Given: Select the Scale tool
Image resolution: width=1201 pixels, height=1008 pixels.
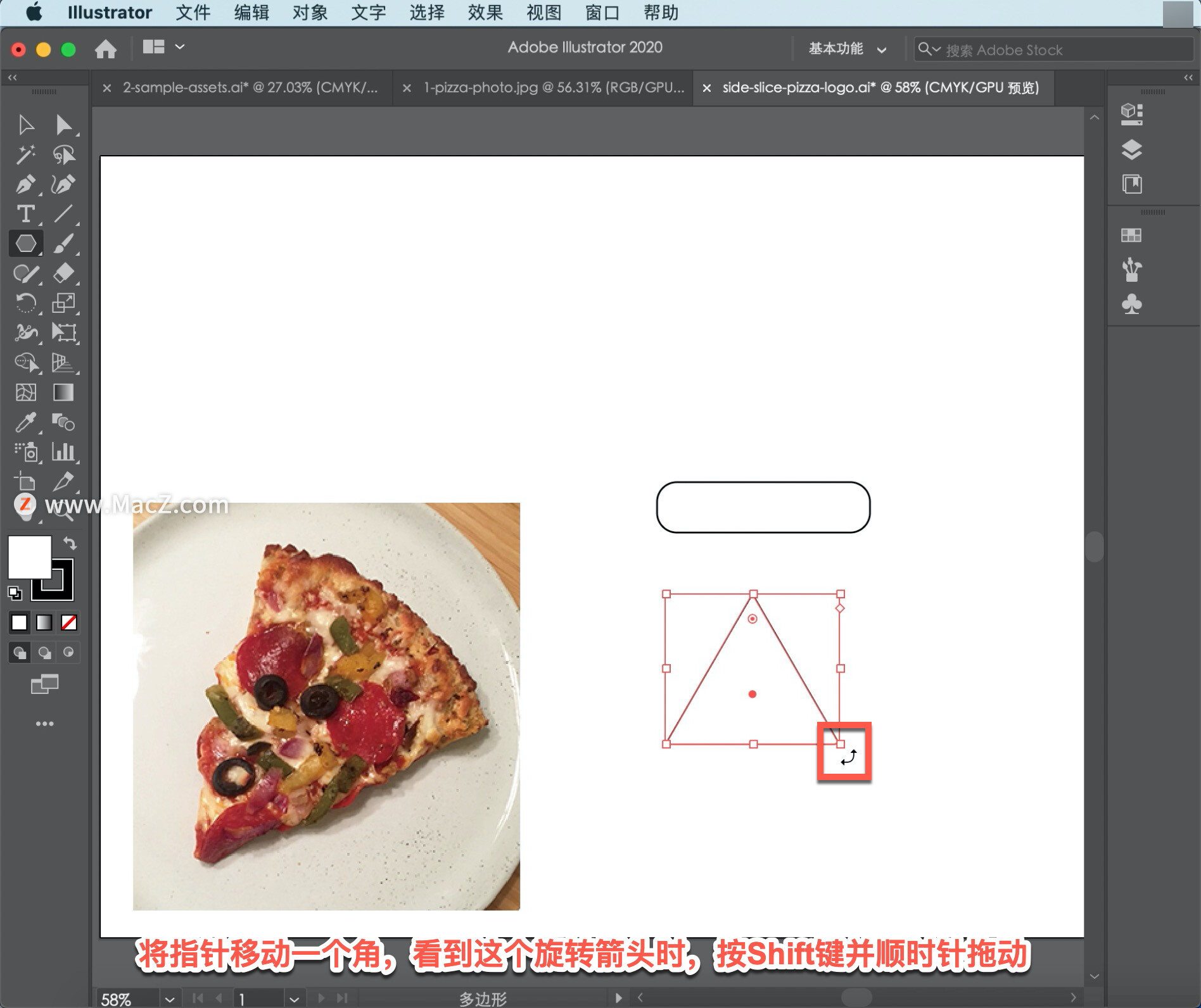Looking at the screenshot, I should pos(63,303).
